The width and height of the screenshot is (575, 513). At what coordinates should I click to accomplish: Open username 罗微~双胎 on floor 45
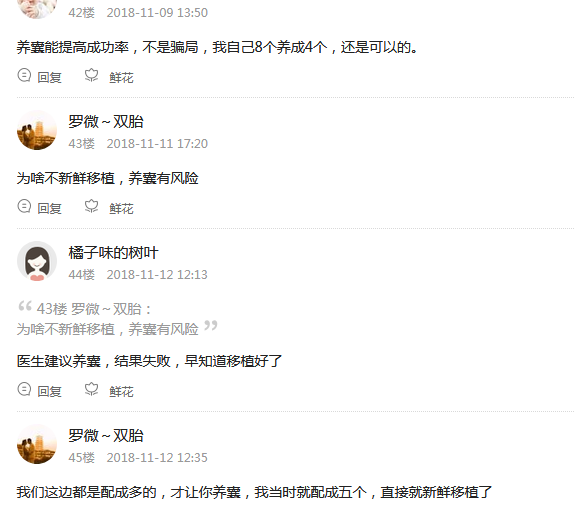[x=106, y=436]
